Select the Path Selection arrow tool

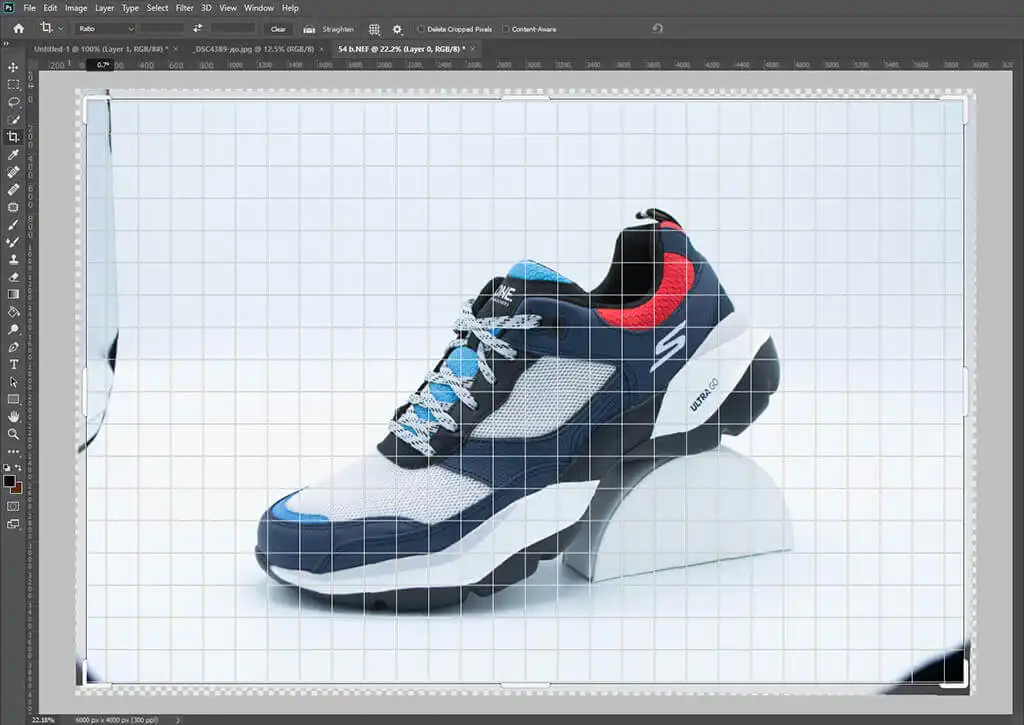tap(13, 381)
